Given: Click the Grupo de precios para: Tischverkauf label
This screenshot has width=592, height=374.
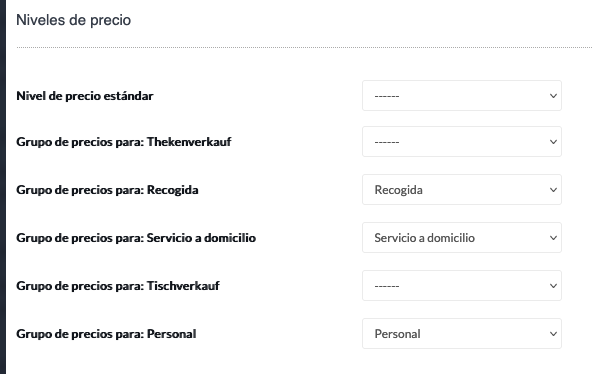Looking at the screenshot, I should click(x=118, y=286).
